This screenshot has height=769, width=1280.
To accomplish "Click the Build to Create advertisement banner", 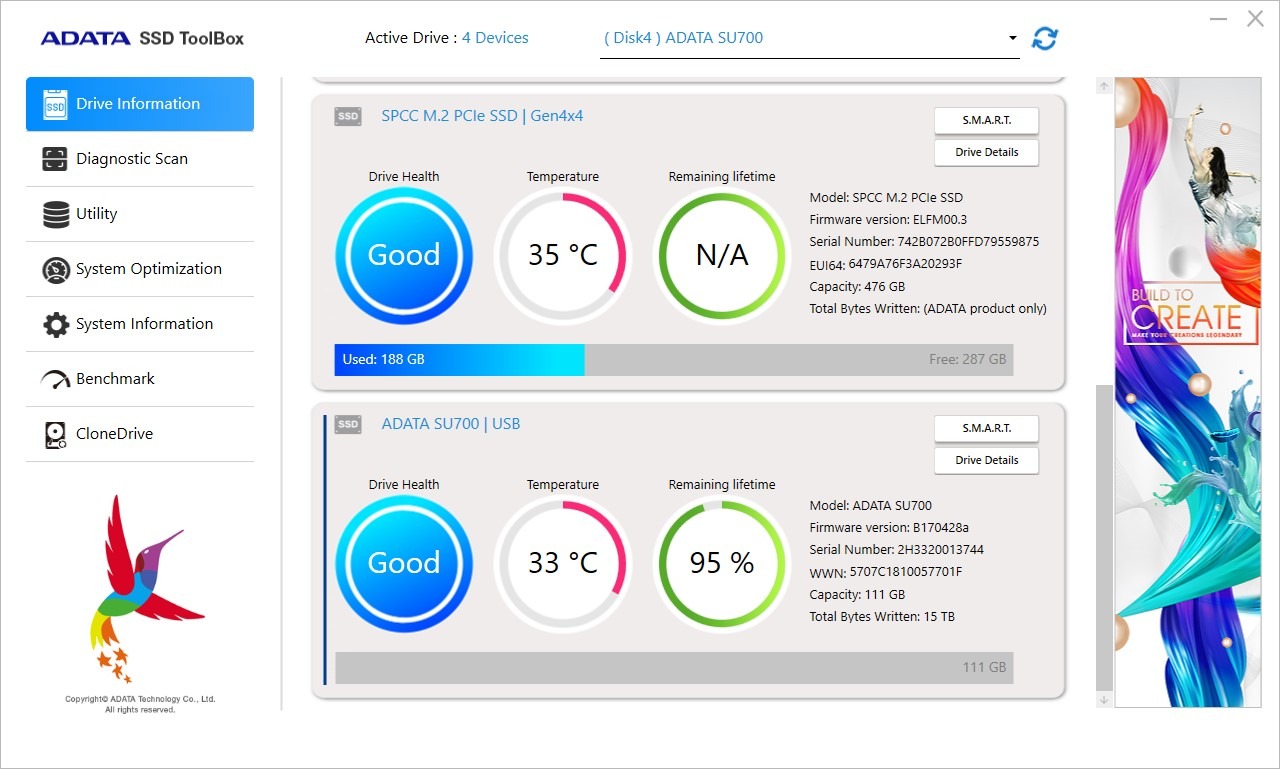I will pos(1188,392).
